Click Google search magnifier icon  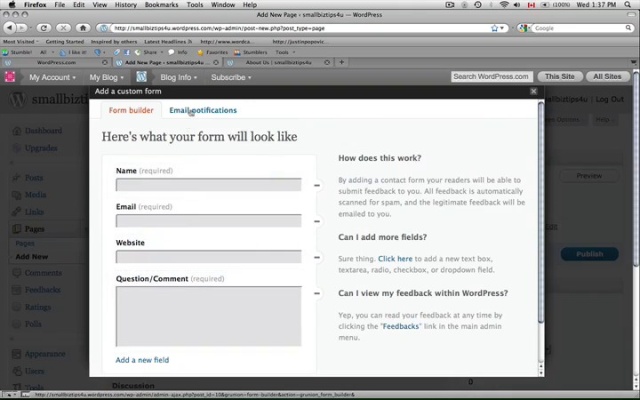pyautogui.click(x=628, y=28)
